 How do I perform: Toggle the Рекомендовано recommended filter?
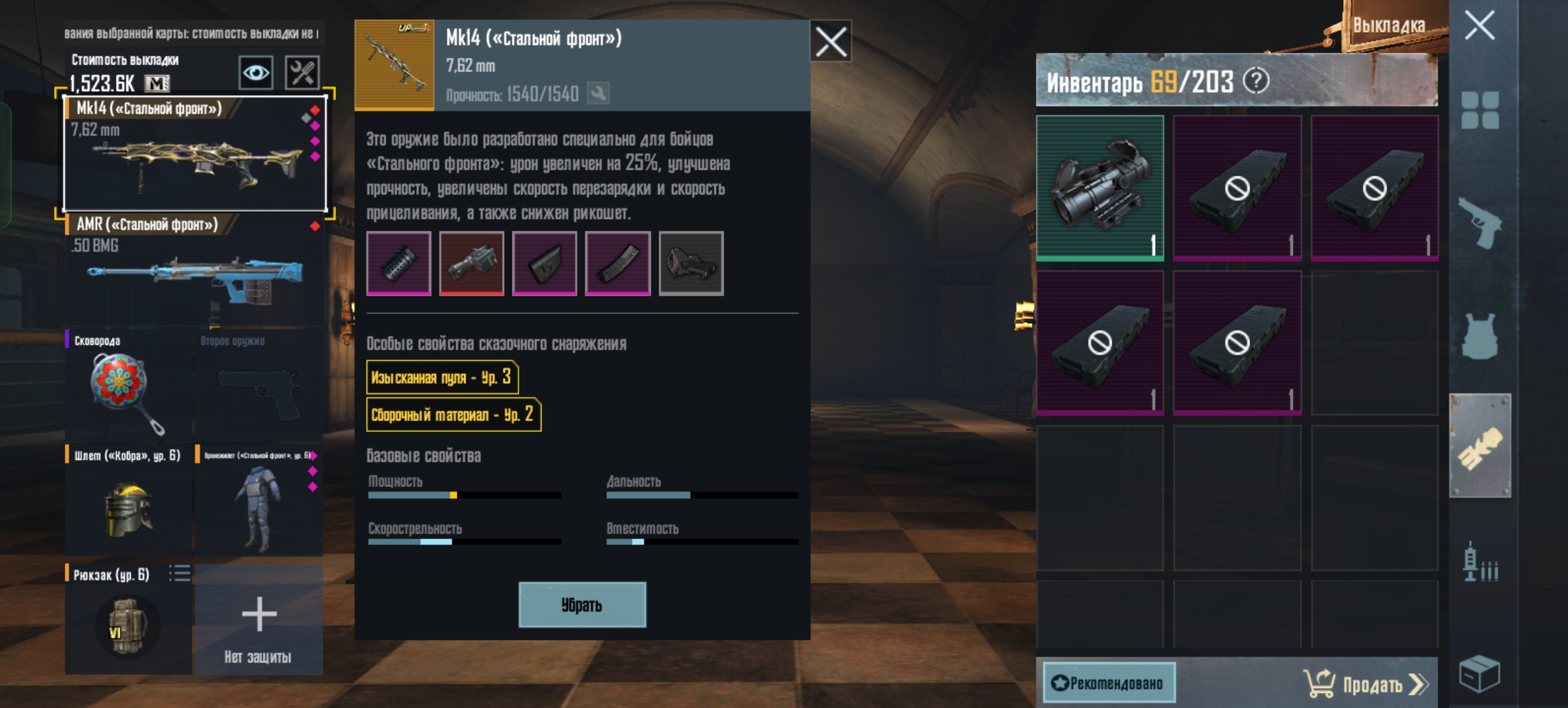pyautogui.click(x=1109, y=683)
